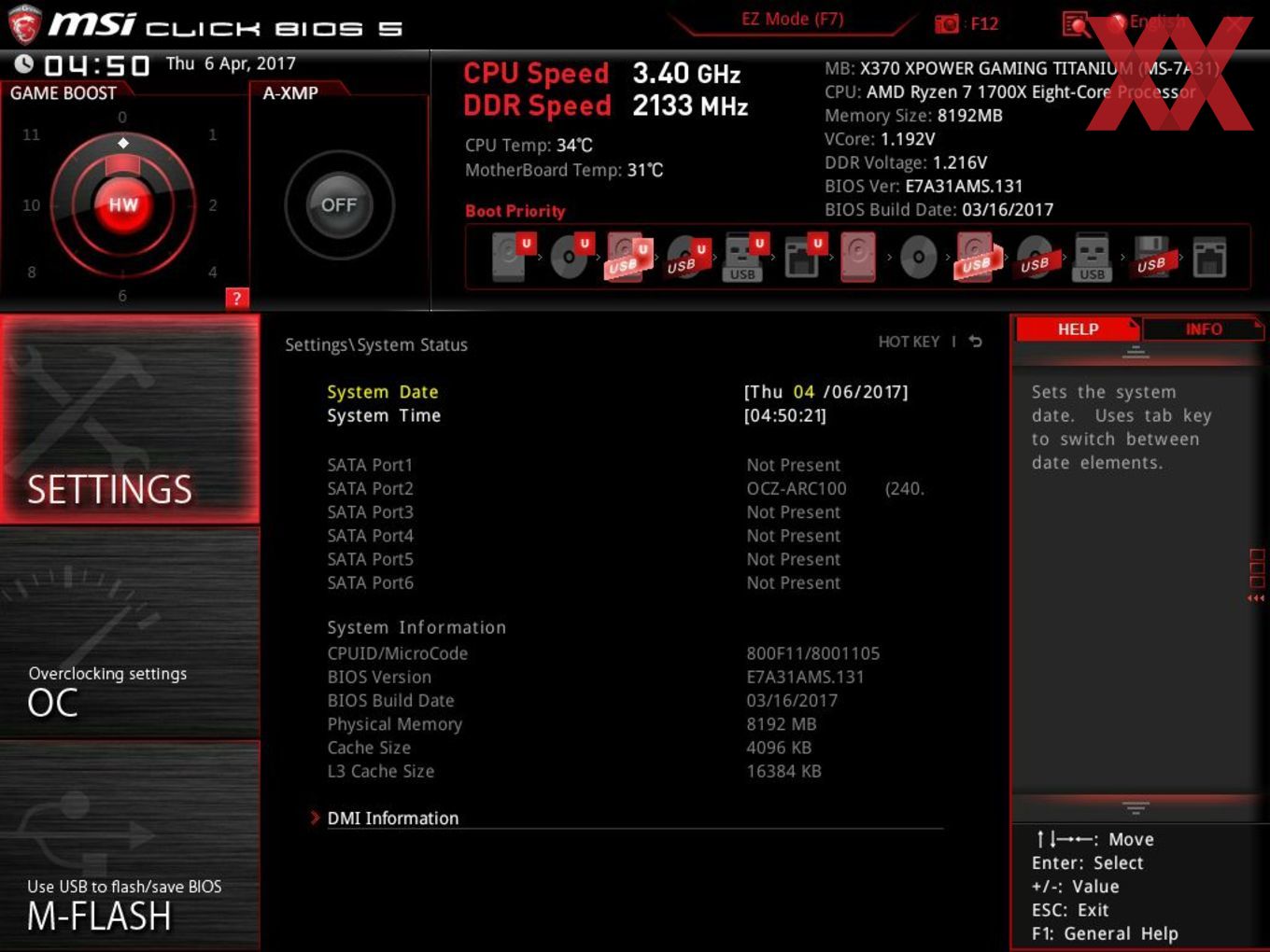Open the OC overclocking settings tile
This screenshot has height=952, width=1270.
point(130,633)
